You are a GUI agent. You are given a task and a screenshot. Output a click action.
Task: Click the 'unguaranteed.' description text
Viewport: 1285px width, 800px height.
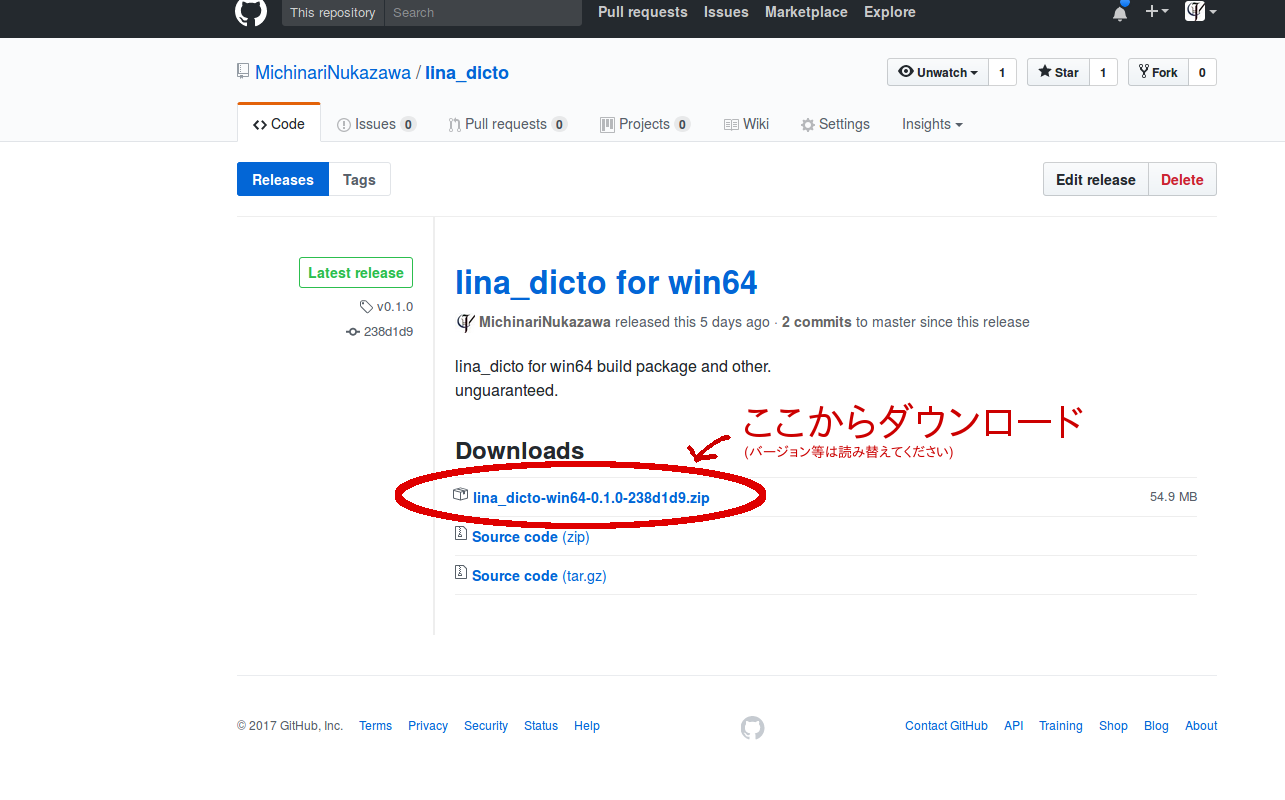pos(506,391)
